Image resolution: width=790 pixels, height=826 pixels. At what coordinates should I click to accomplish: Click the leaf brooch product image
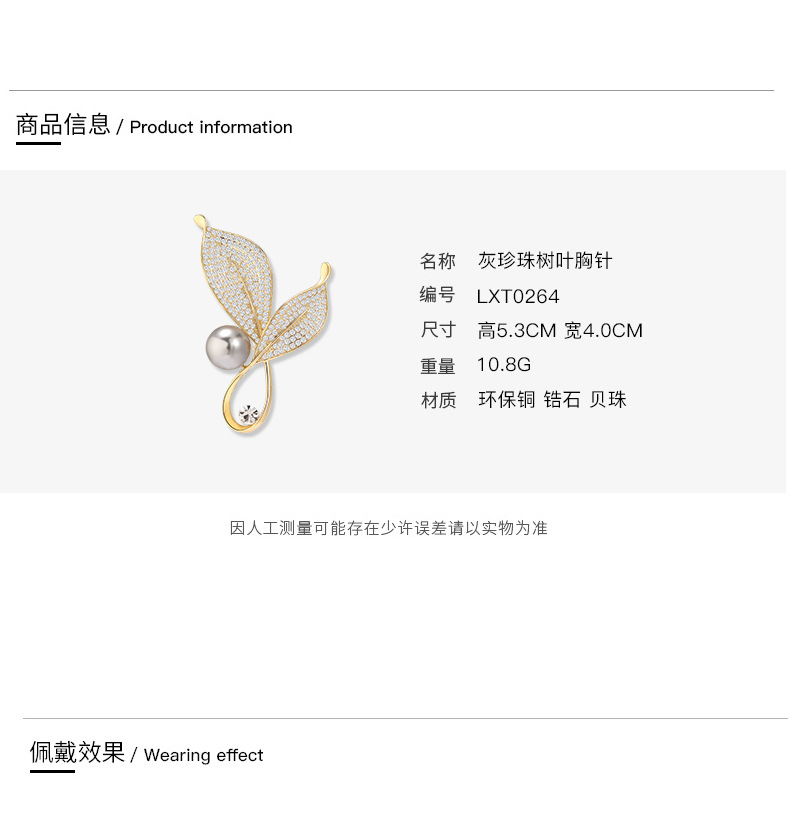(262, 324)
